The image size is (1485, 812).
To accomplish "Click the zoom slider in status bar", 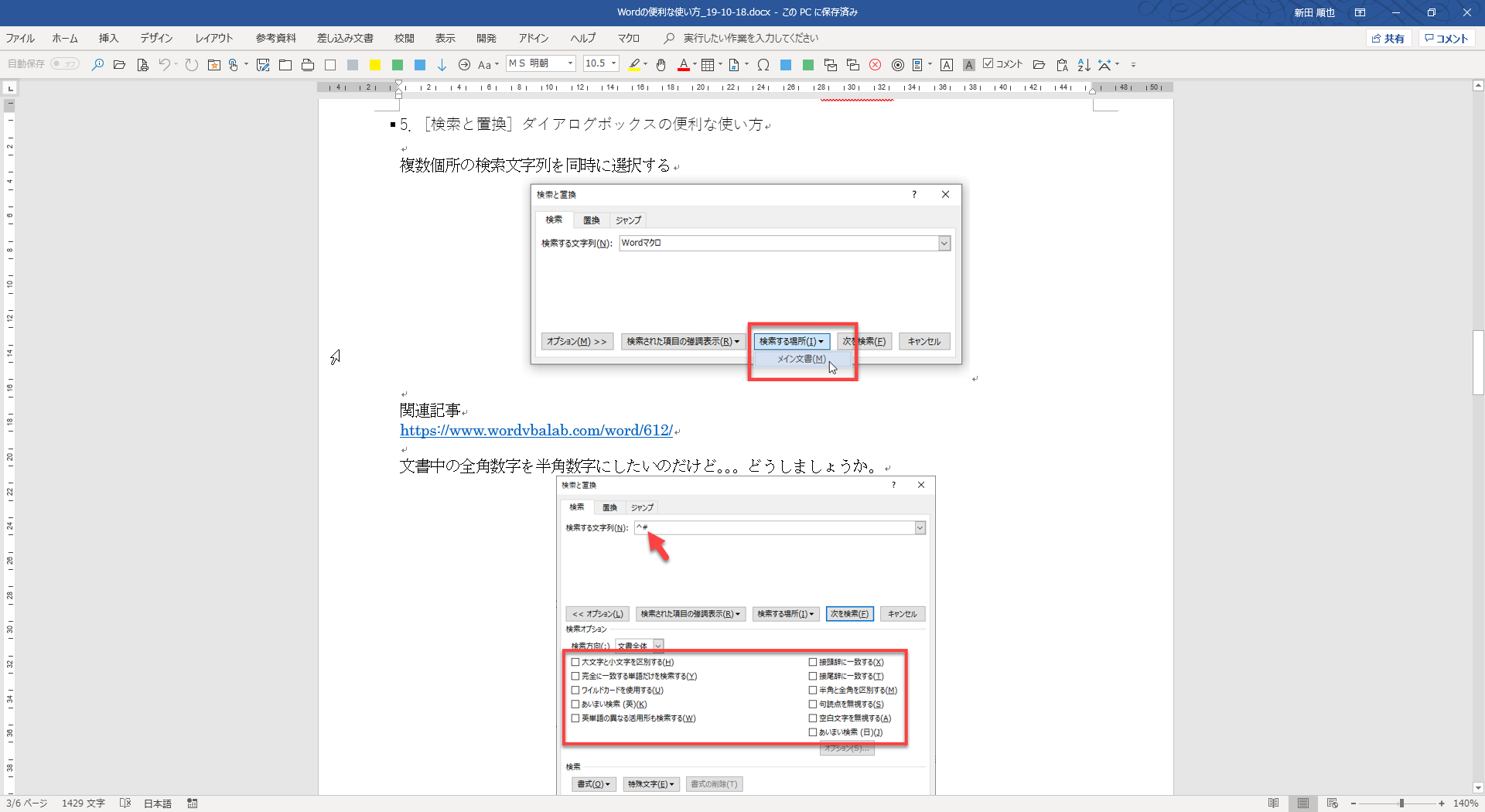I will [x=1401, y=803].
